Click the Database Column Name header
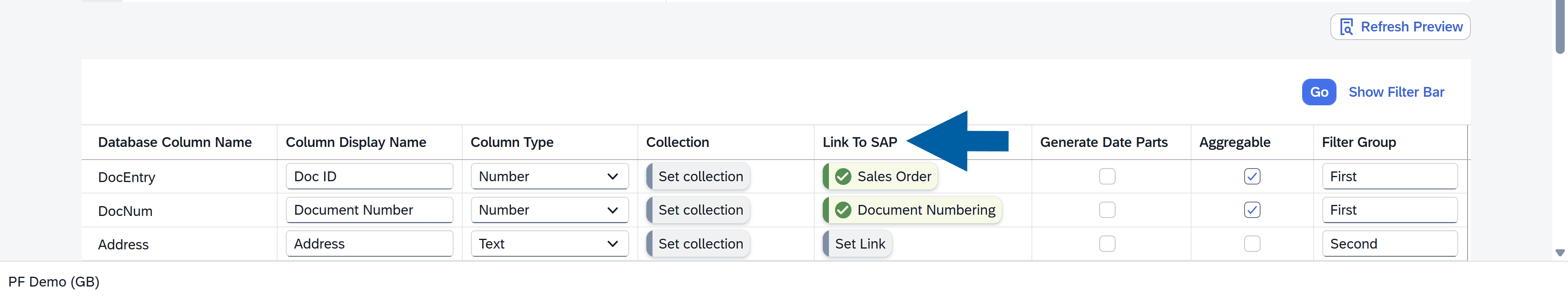Screen dimensions: 1568x300 tap(175, 142)
